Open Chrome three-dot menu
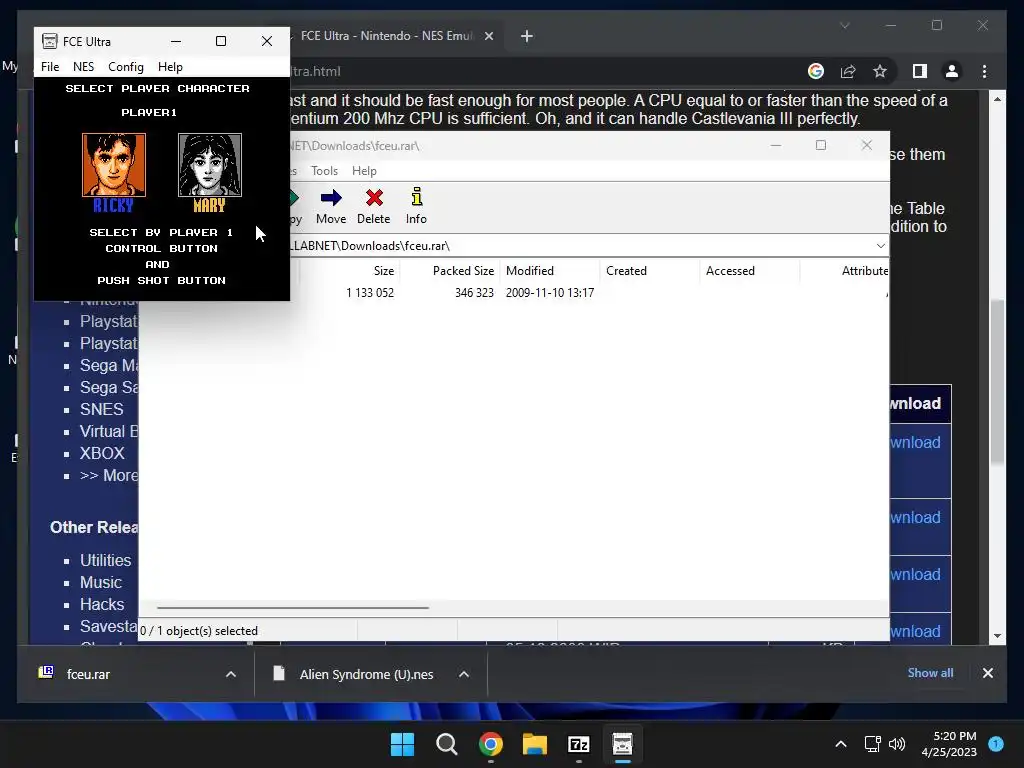The image size is (1024, 768). tap(984, 71)
